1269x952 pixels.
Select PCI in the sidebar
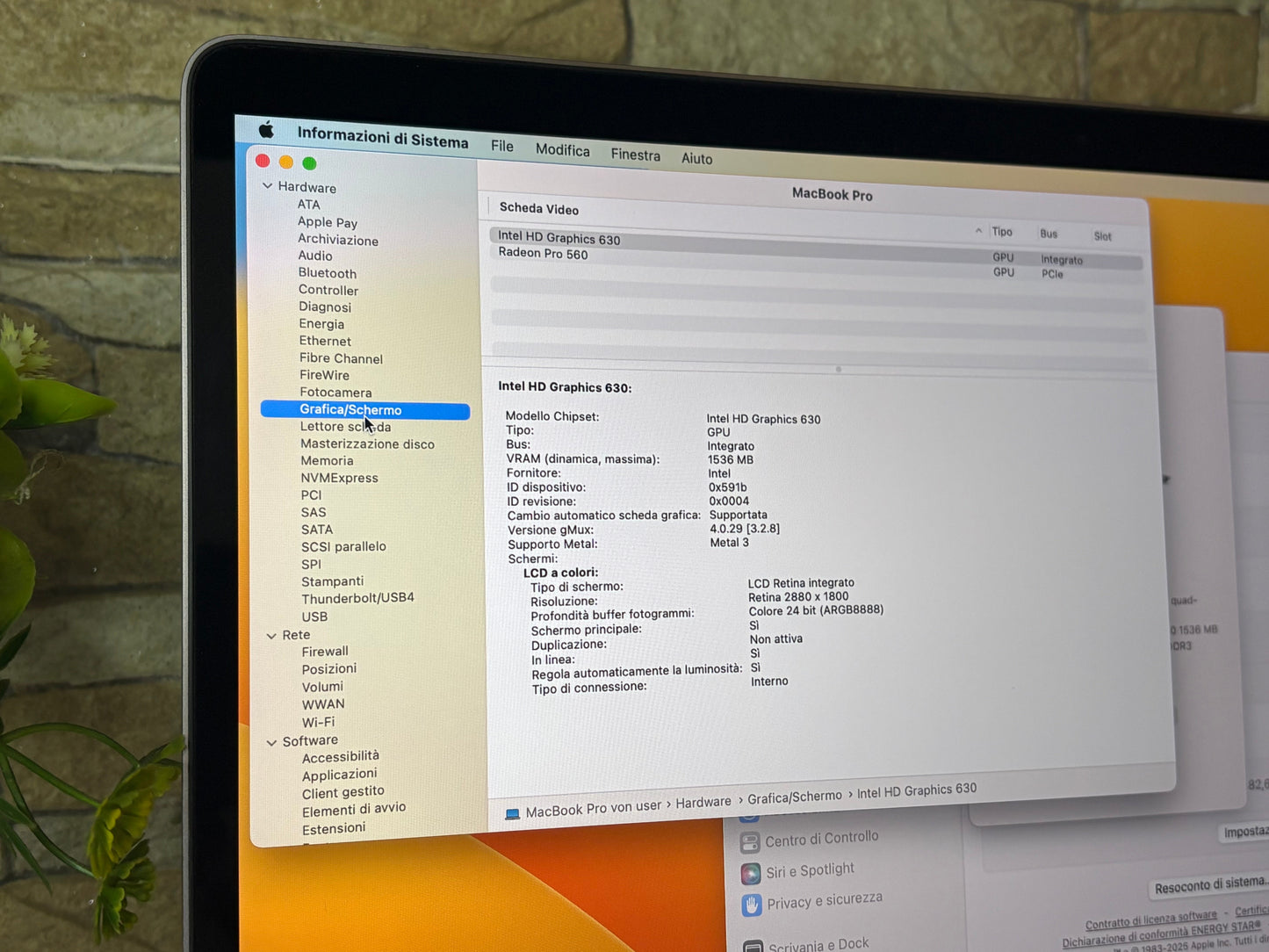coord(311,495)
